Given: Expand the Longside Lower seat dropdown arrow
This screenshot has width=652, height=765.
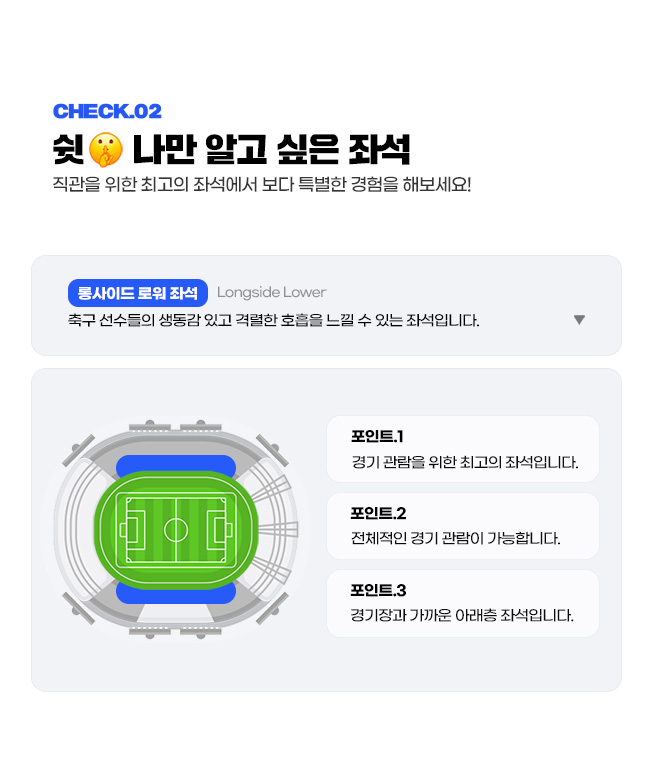Looking at the screenshot, I should click(579, 320).
